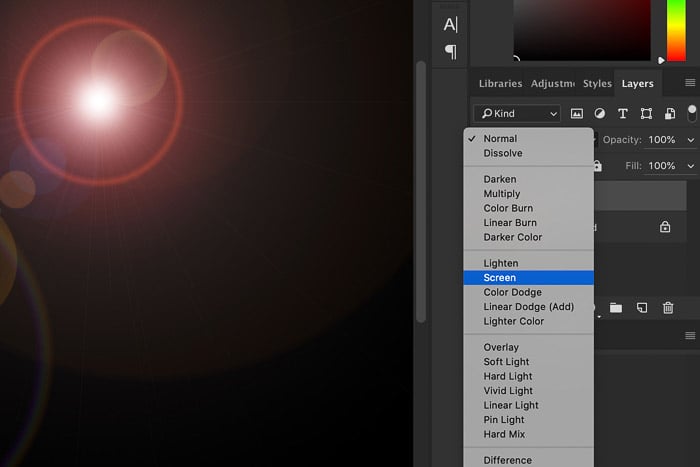Choose Pin Light blend mode
The height and width of the screenshot is (467, 700).
pyautogui.click(x=529, y=420)
